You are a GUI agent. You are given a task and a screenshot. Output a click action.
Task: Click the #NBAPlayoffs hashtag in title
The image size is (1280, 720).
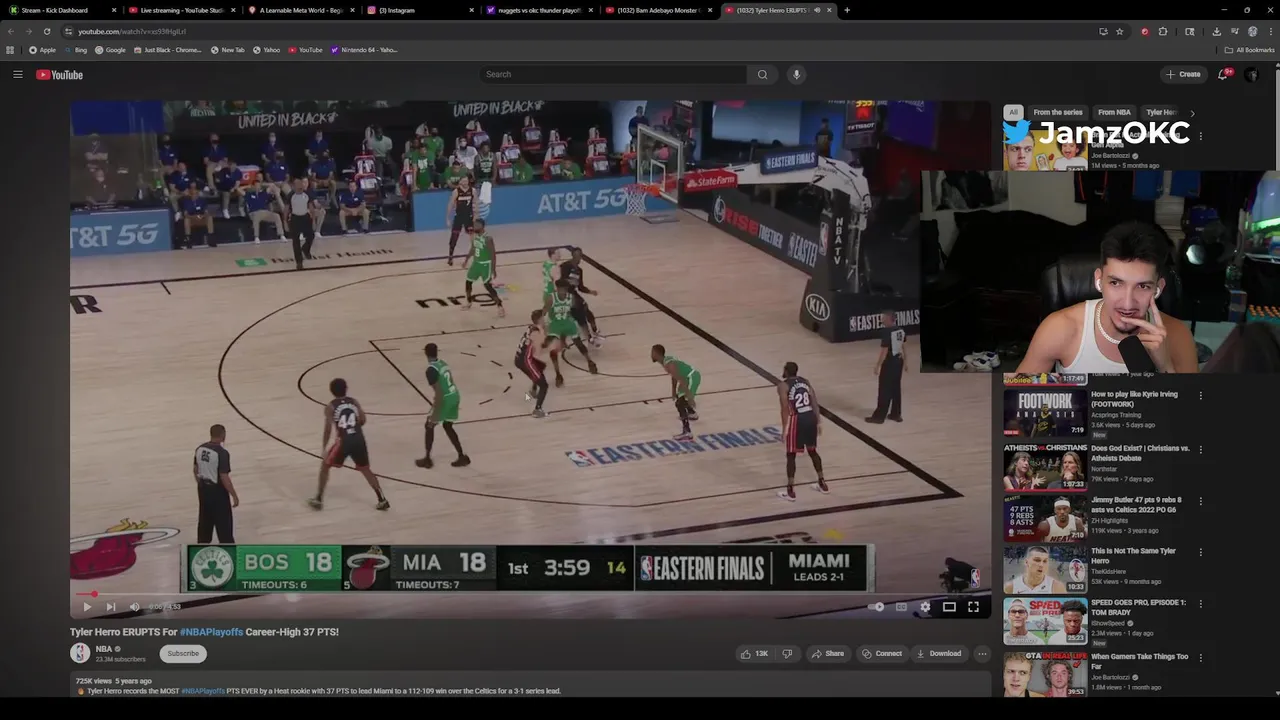pyautogui.click(x=211, y=632)
